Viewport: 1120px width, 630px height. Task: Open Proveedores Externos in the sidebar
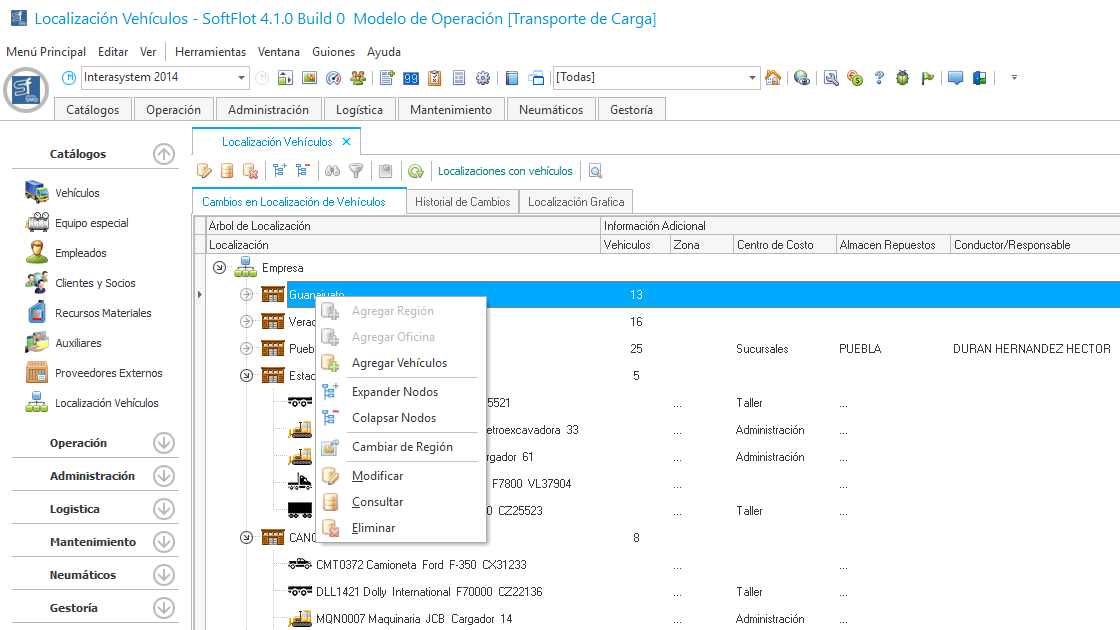tap(108, 373)
